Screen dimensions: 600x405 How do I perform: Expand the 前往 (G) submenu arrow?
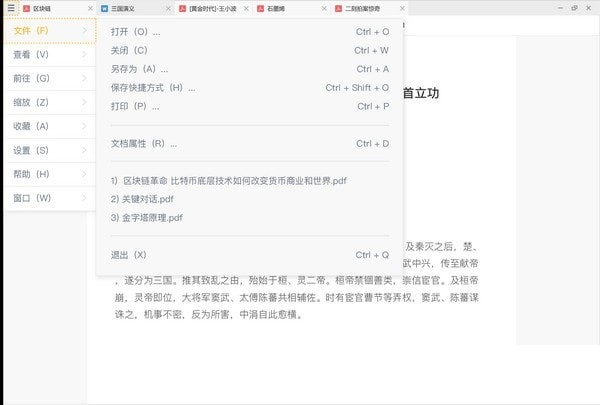pyautogui.click(x=85, y=78)
